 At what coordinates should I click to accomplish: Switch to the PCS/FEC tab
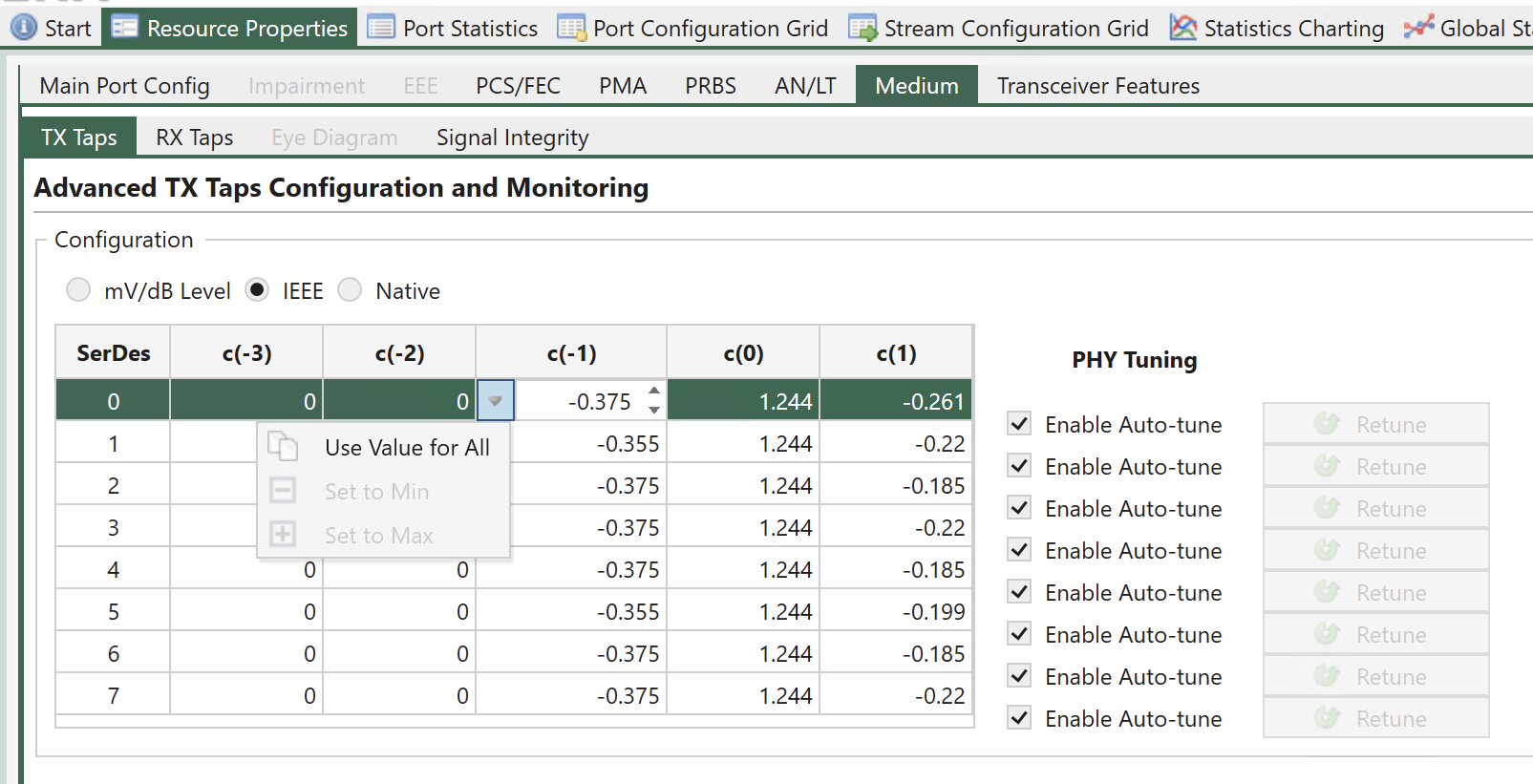[519, 86]
